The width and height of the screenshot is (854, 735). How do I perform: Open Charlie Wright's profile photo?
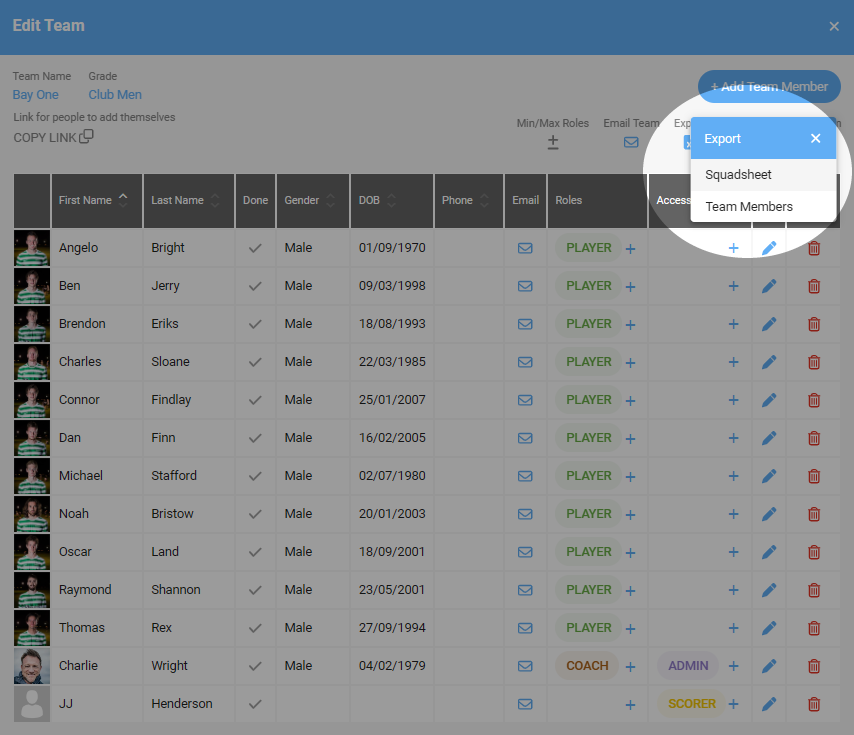pyautogui.click(x=32, y=666)
